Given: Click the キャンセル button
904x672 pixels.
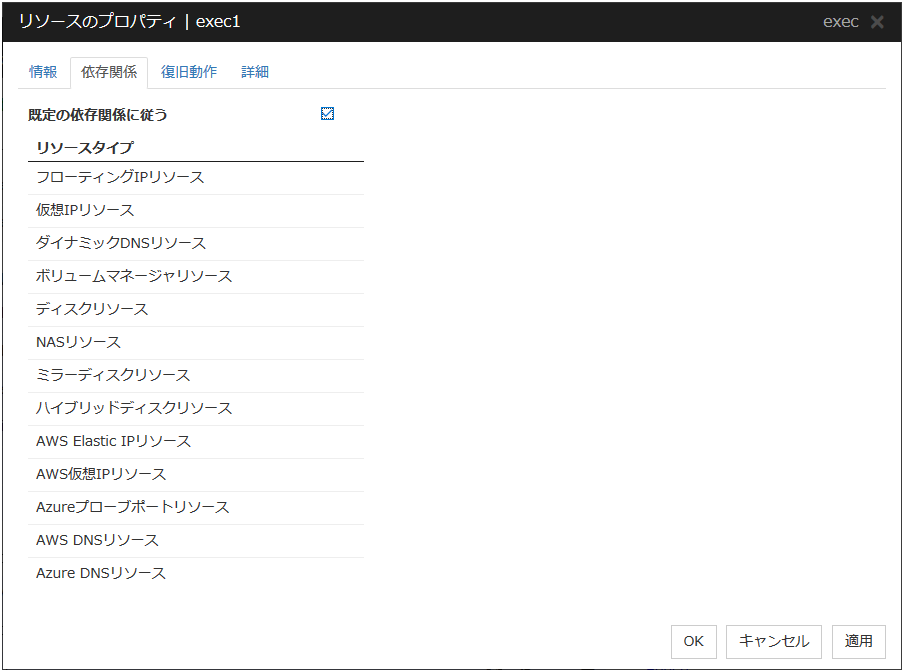Looking at the screenshot, I should click(x=774, y=641).
